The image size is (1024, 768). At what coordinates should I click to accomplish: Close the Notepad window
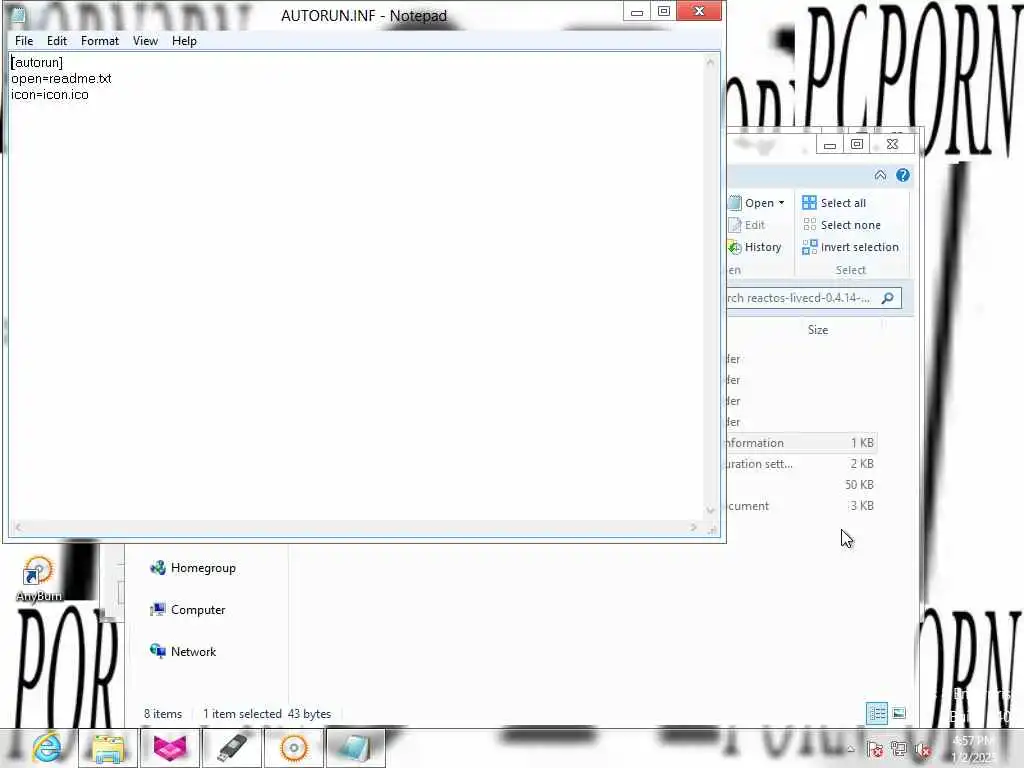point(699,12)
